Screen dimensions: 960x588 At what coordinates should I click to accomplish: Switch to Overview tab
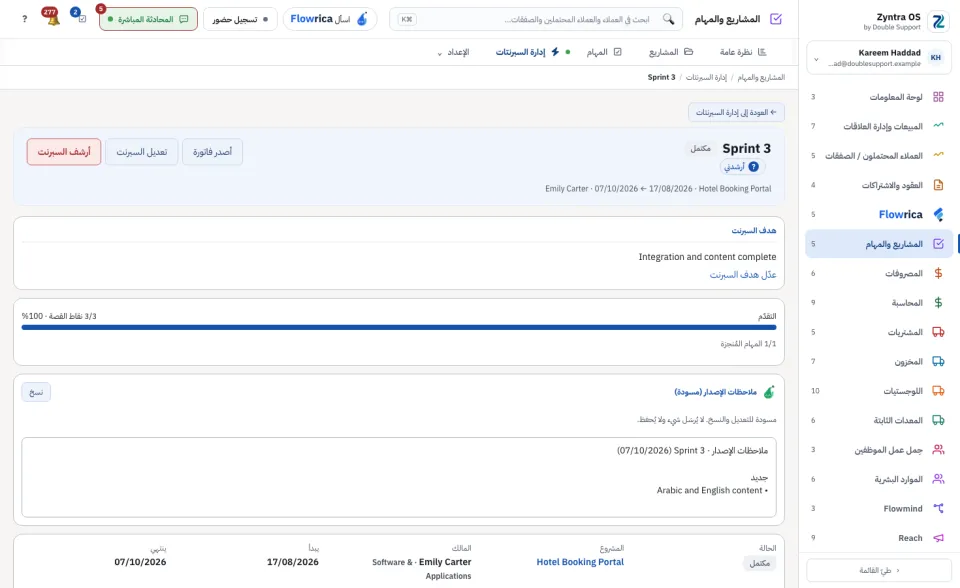tap(743, 52)
